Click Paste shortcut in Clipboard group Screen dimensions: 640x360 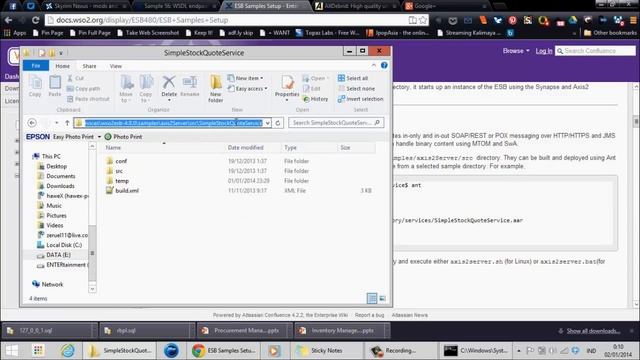88,99
